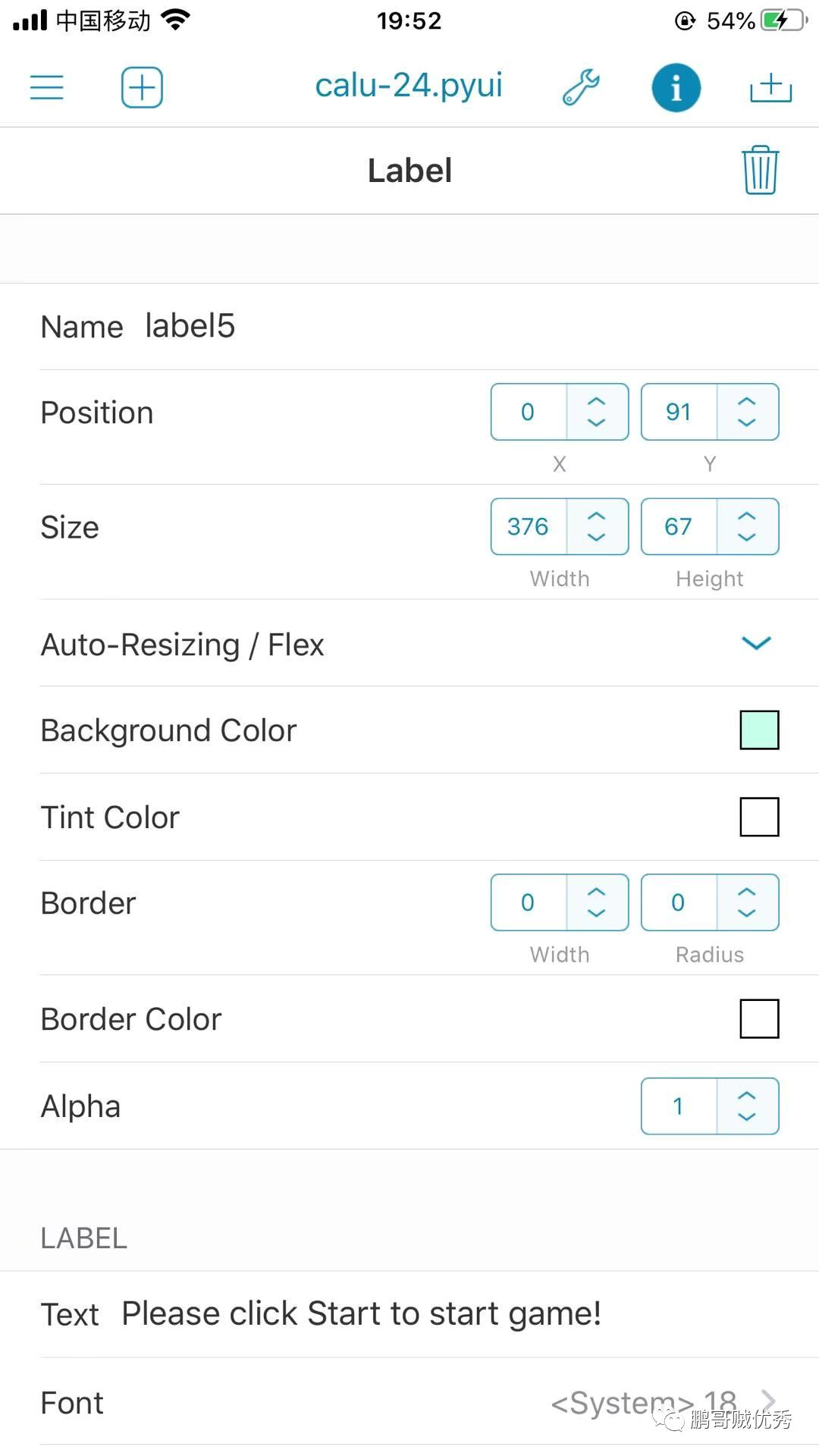Image resolution: width=819 pixels, height=1456 pixels.
Task: Edit the Name field label5
Action: (x=190, y=326)
